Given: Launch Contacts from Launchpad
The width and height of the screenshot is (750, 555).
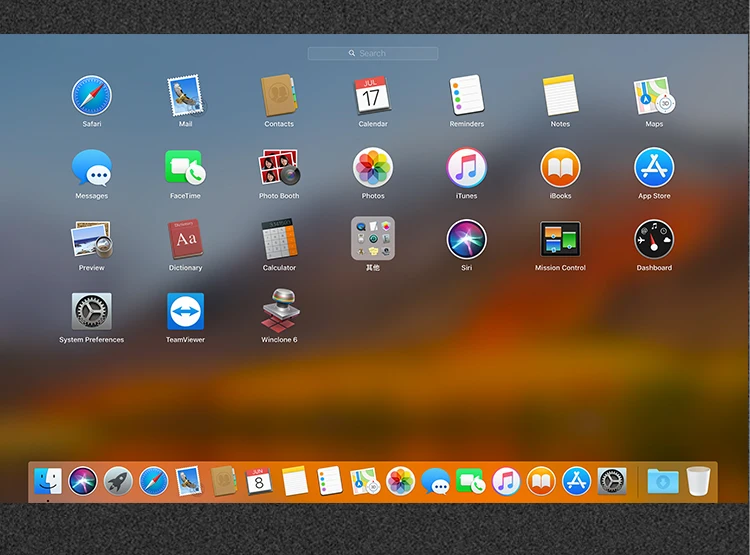Looking at the screenshot, I should [x=279, y=96].
